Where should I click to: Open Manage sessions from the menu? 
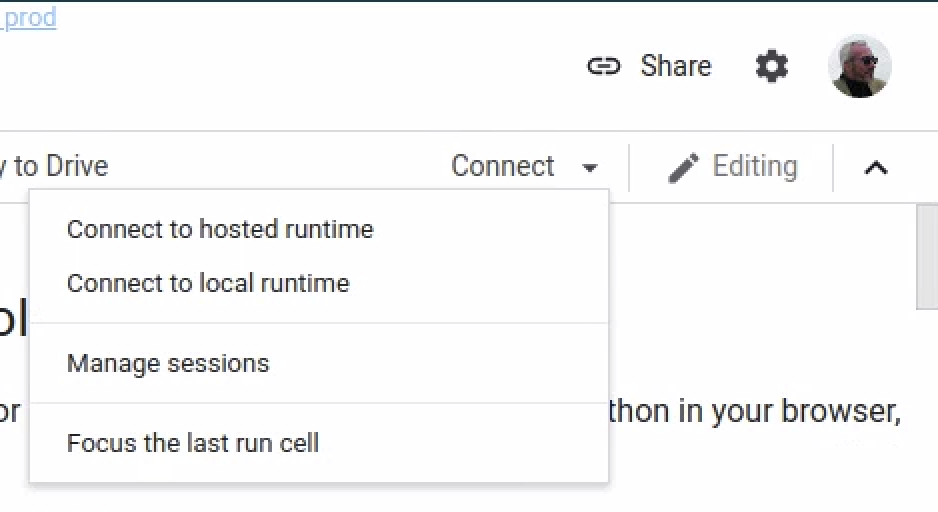(x=168, y=363)
